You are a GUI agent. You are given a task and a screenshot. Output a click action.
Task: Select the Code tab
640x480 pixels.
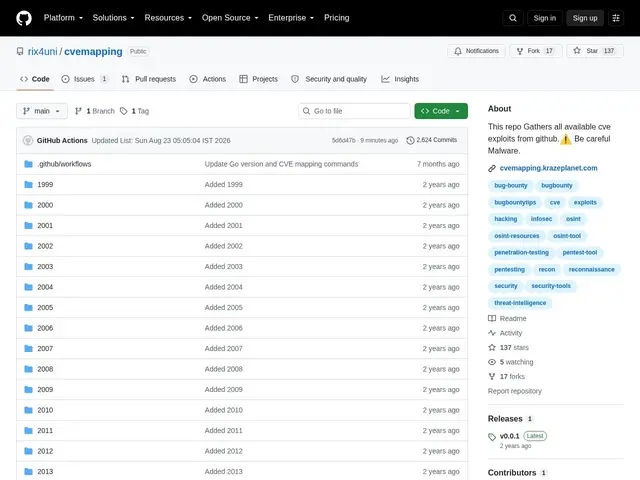(x=35, y=79)
